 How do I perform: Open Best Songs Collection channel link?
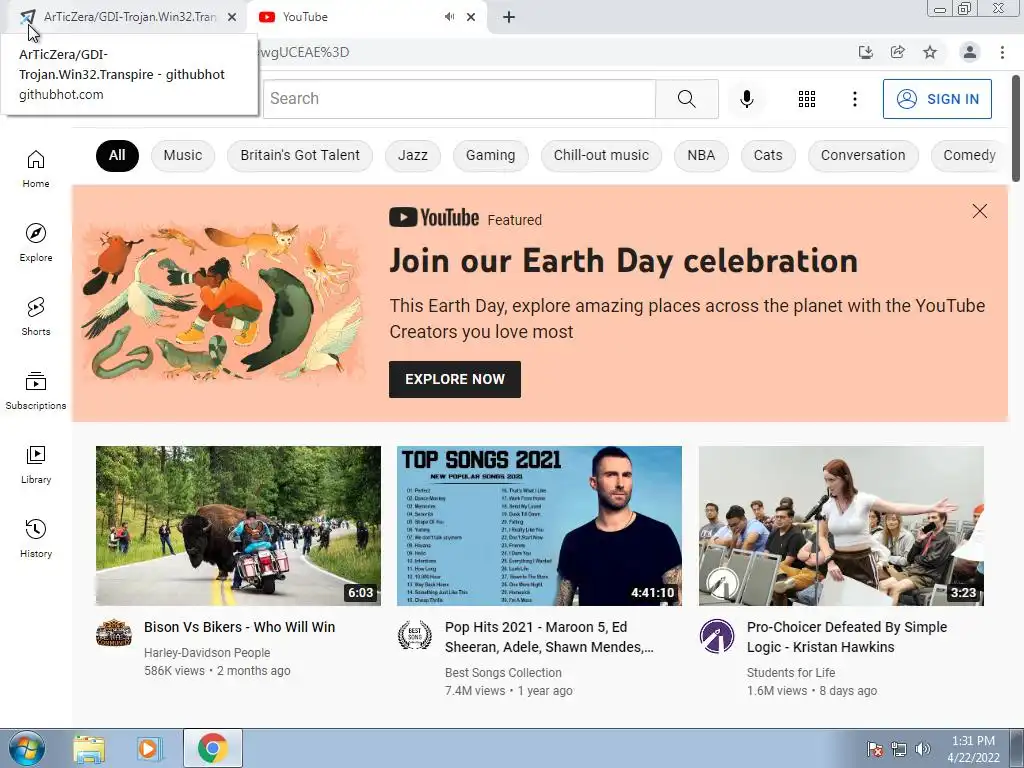click(x=503, y=673)
